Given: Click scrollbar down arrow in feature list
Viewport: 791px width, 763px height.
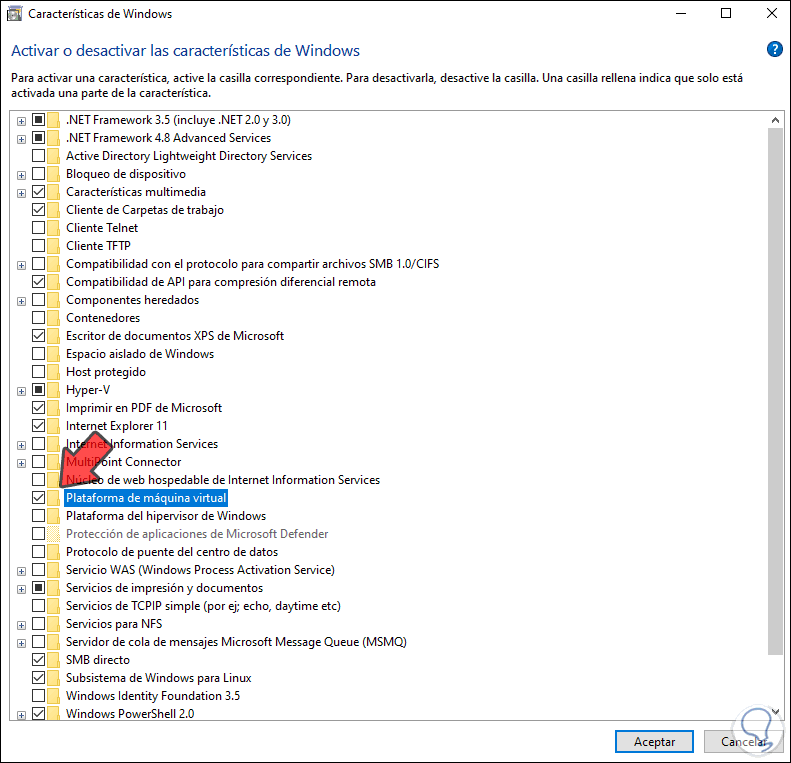Looking at the screenshot, I should point(775,712).
